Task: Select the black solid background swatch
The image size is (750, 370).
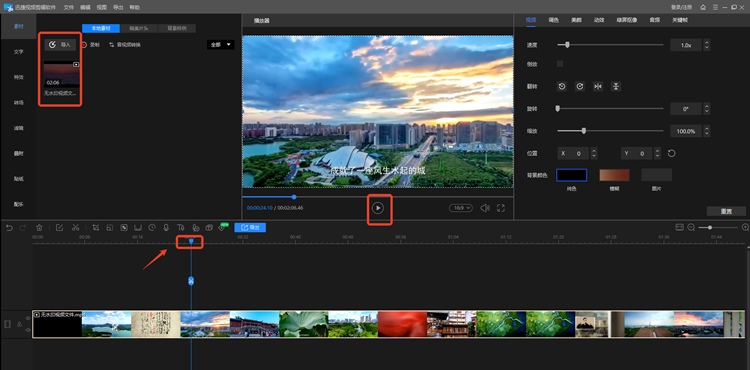Action: [571, 175]
